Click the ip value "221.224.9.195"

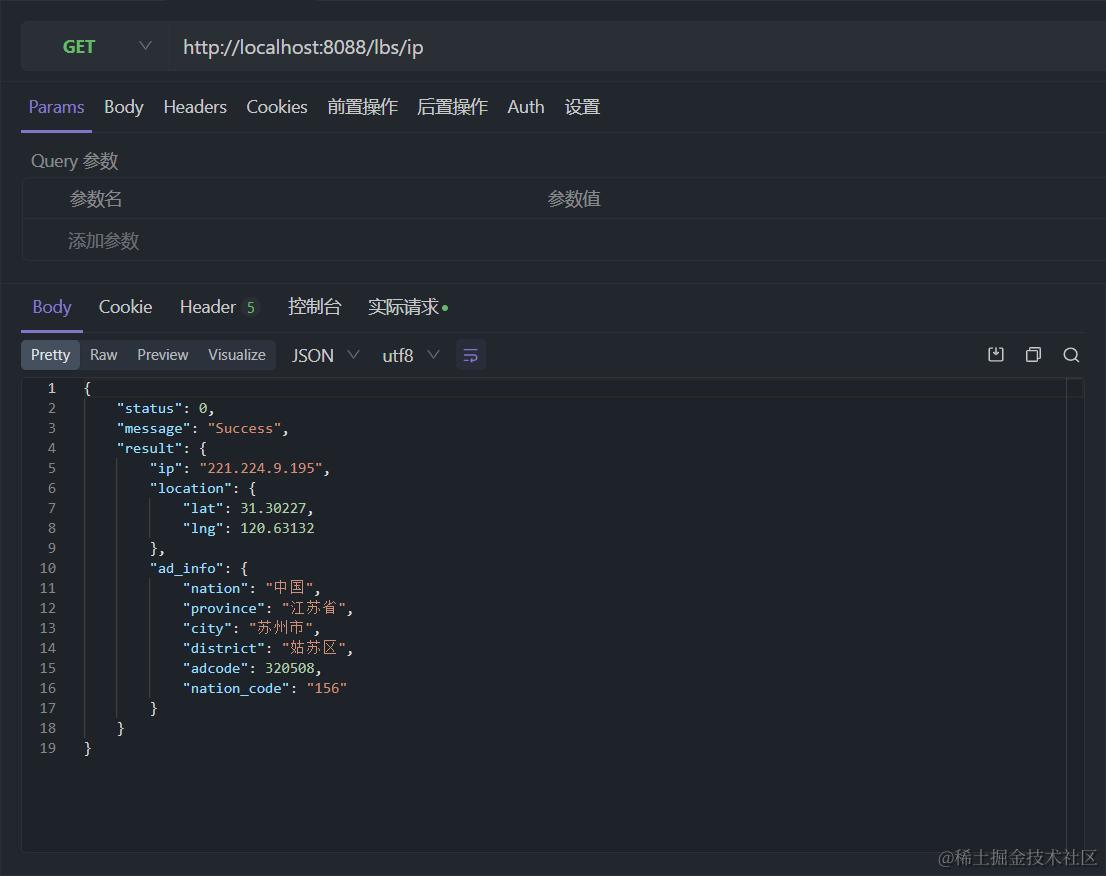(260, 468)
